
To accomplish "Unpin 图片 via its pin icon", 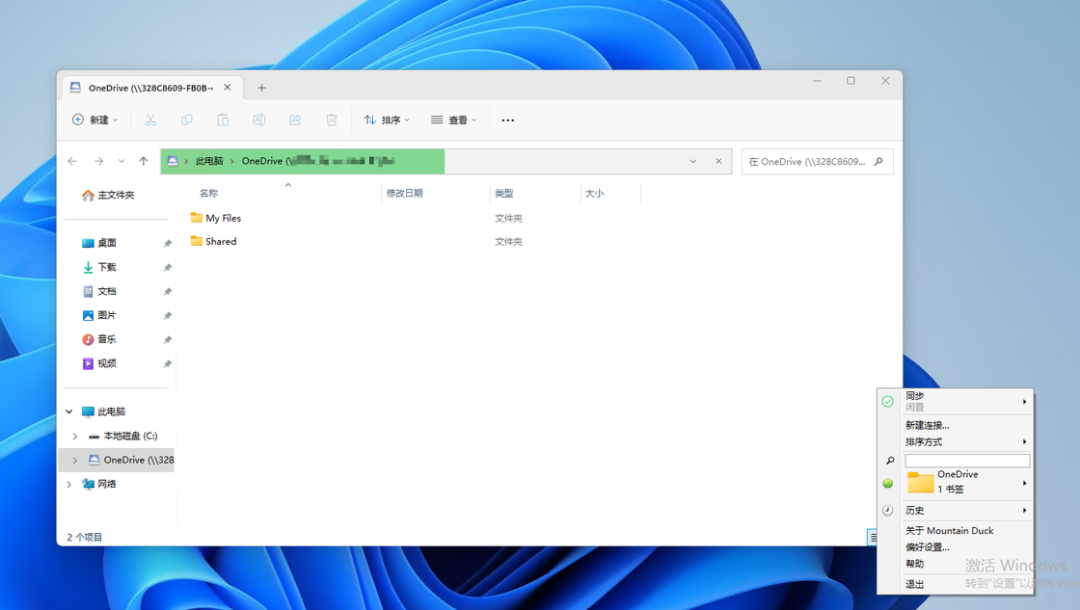I will tap(167, 315).
